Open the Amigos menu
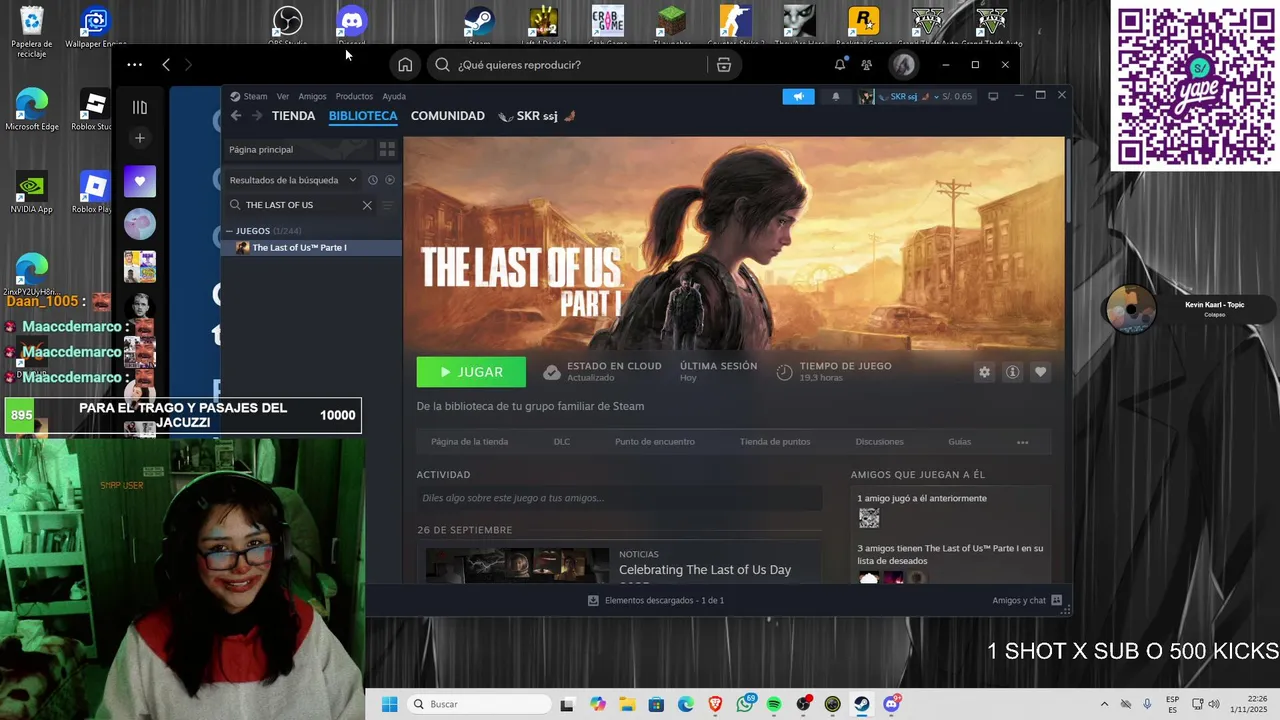The width and height of the screenshot is (1280, 720). click(x=313, y=96)
